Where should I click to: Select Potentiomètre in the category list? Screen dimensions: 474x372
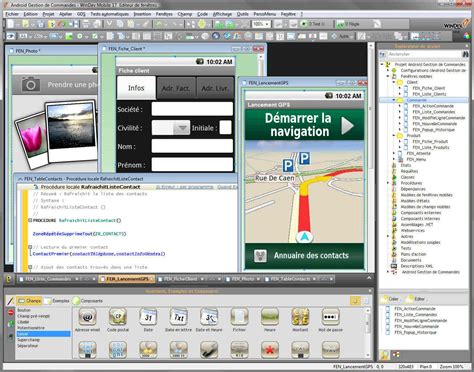(31, 328)
